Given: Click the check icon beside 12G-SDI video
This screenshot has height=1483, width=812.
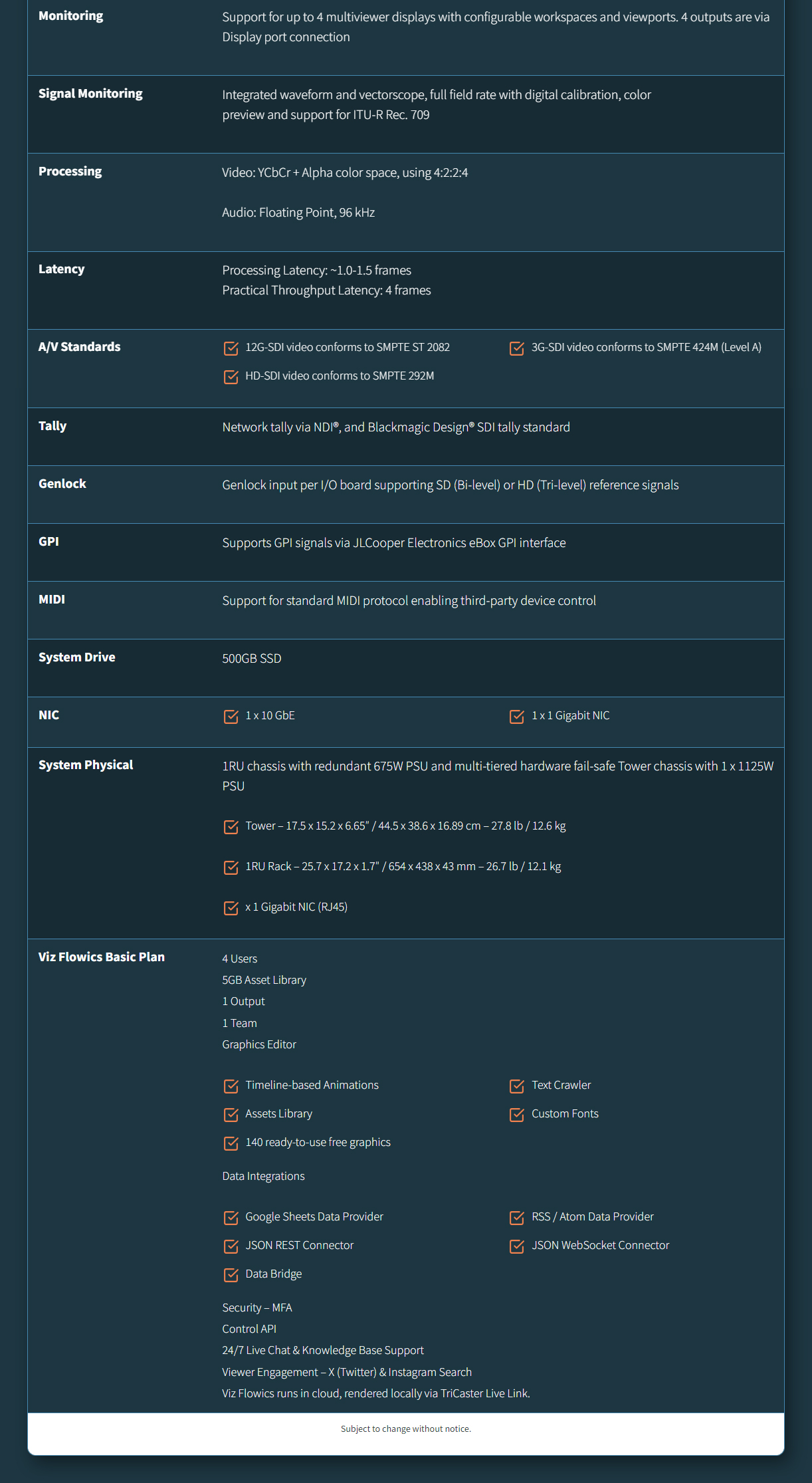Looking at the screenshot, I should [231, 348].
